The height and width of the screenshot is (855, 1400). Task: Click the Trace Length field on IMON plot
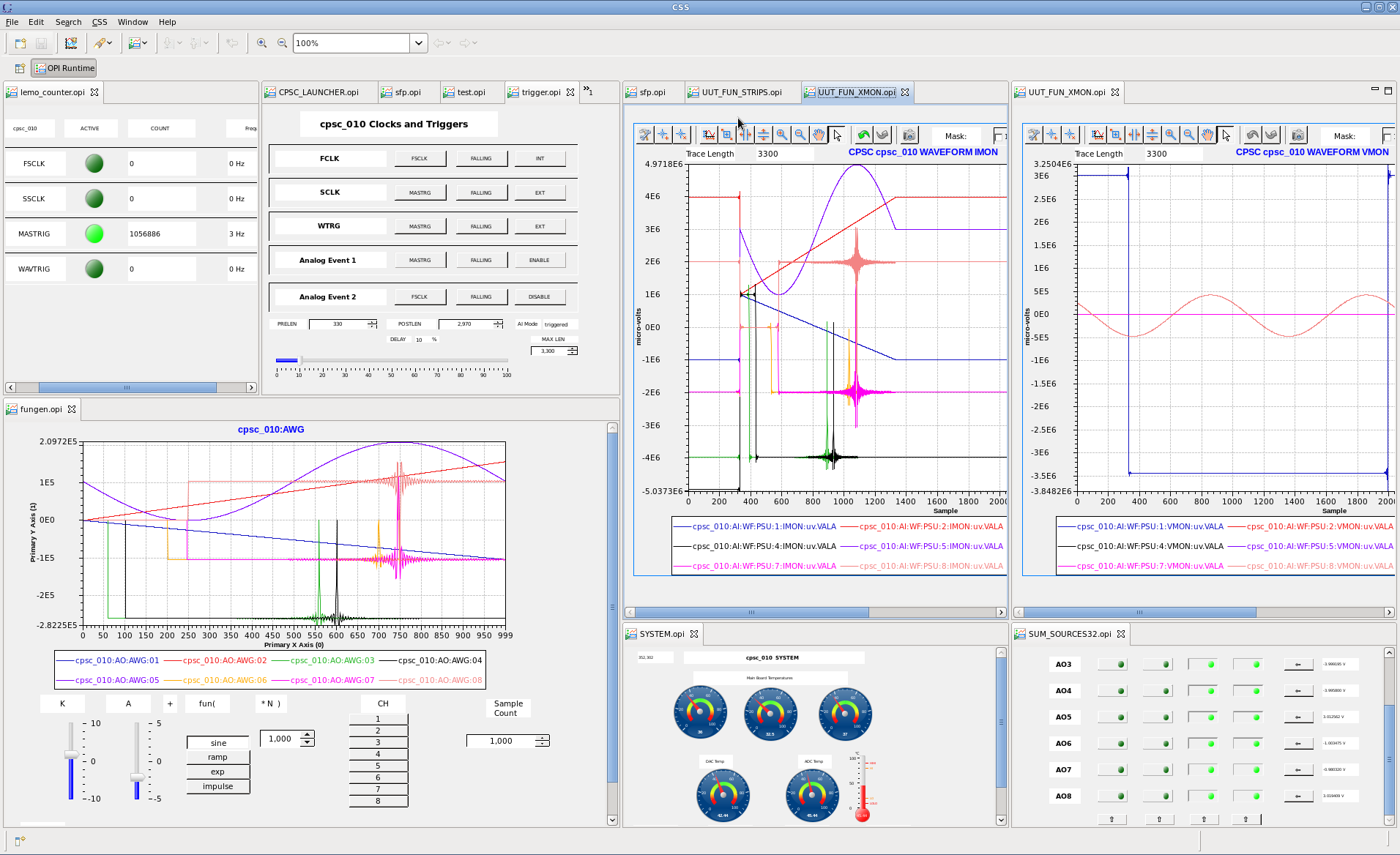(784, 154)
